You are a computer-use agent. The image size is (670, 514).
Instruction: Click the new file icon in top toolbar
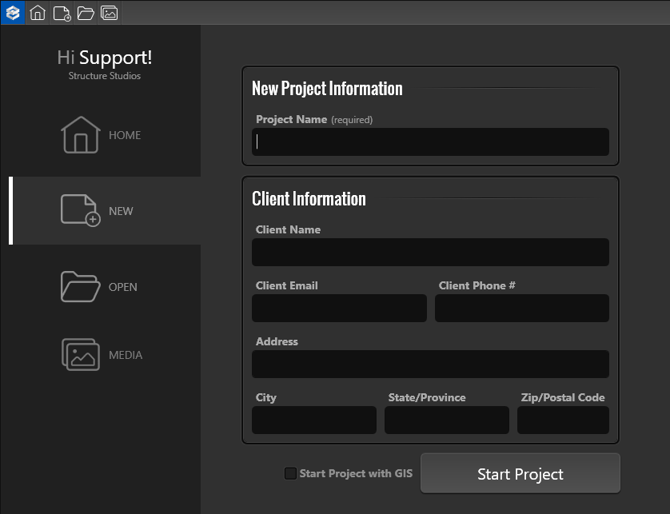click(62, 13)
